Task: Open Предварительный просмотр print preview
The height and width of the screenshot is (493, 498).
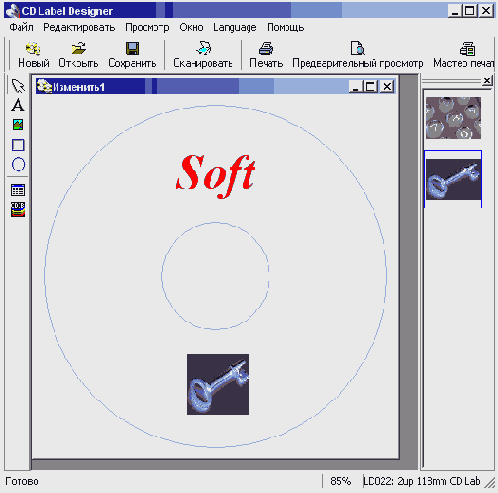Action: [358, 55]
